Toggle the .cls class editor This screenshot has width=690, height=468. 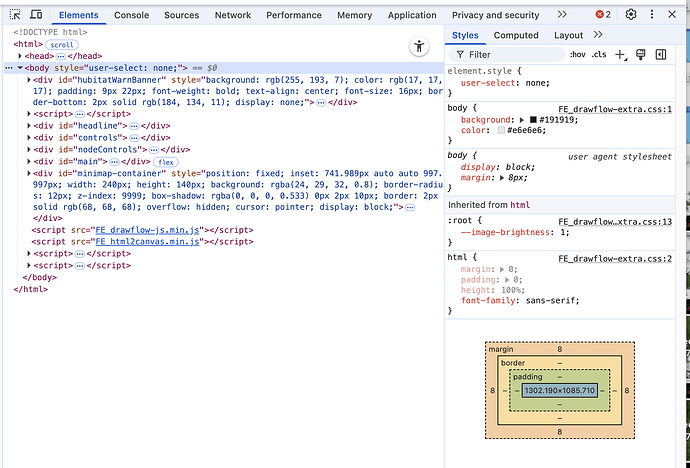598,55
